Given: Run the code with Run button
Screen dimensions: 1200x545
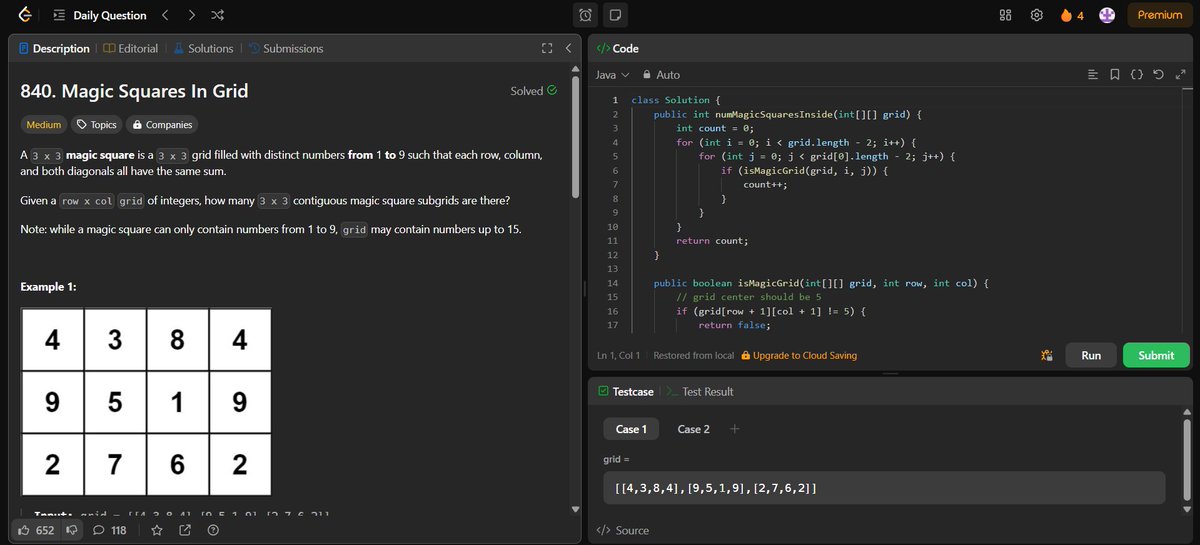Looking at the screenshot, I should tap(1091, 355).
